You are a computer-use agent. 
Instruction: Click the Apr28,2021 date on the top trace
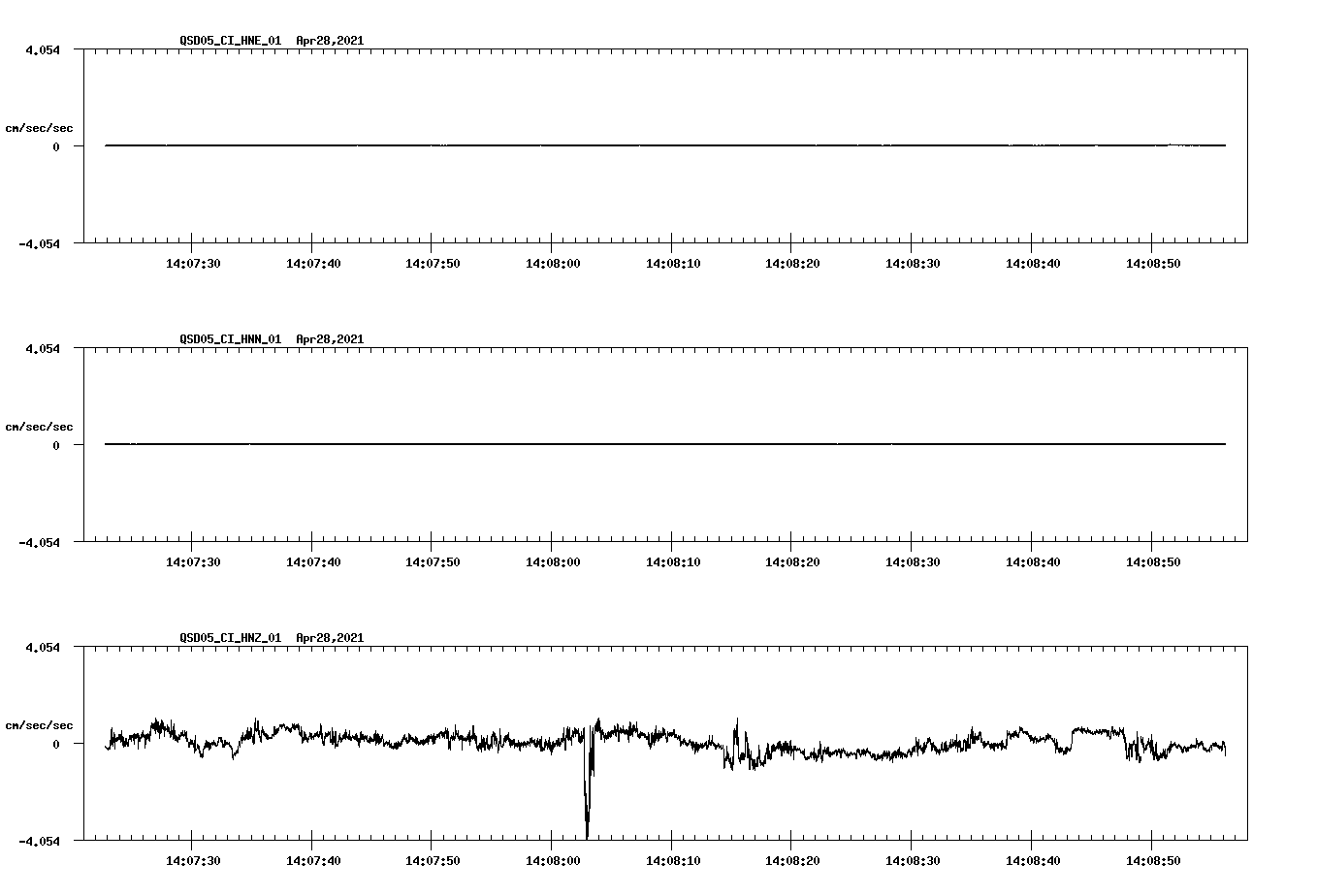click(x=330, y=41)
